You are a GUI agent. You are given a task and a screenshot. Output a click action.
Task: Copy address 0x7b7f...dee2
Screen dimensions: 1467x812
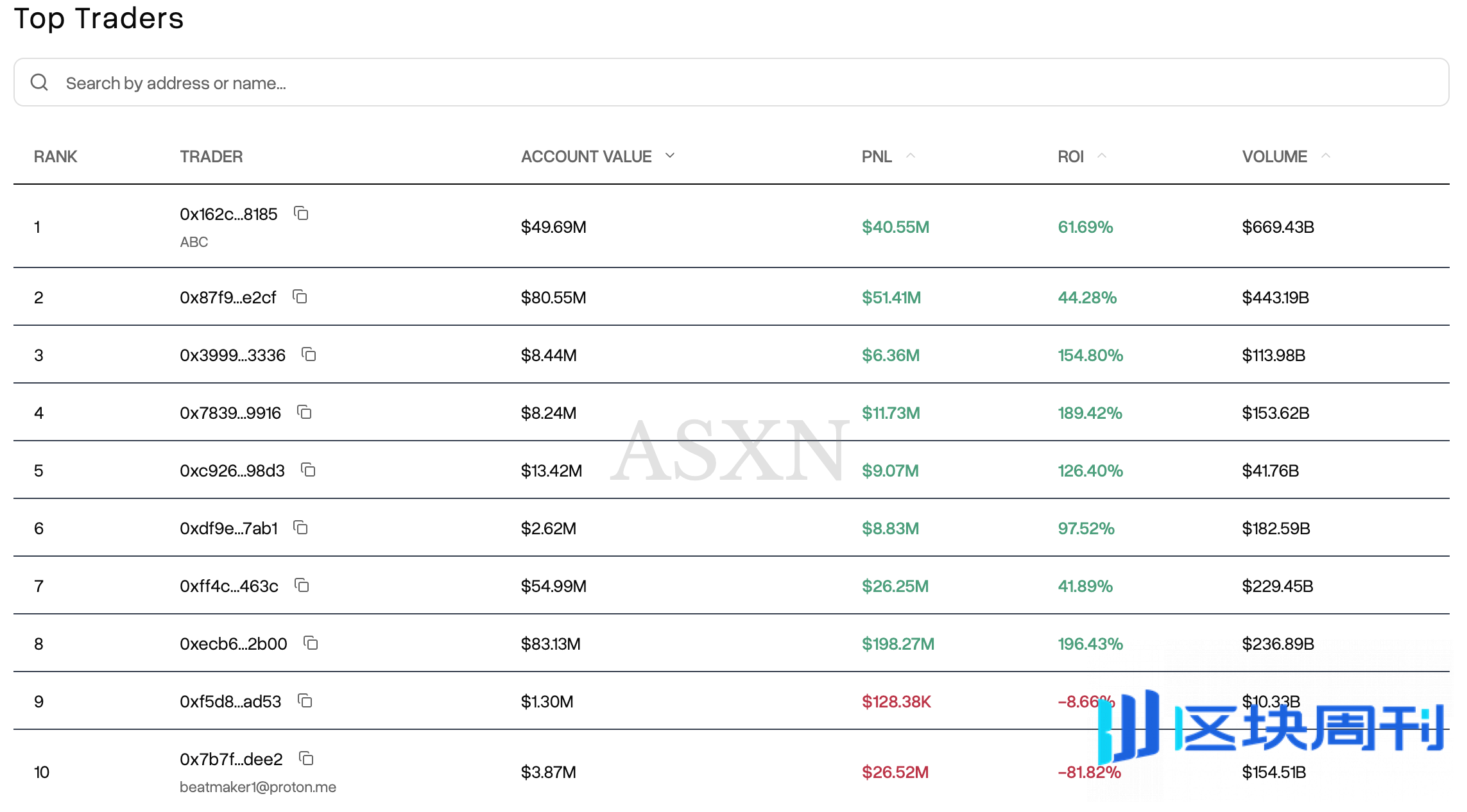tap(306, 759)
